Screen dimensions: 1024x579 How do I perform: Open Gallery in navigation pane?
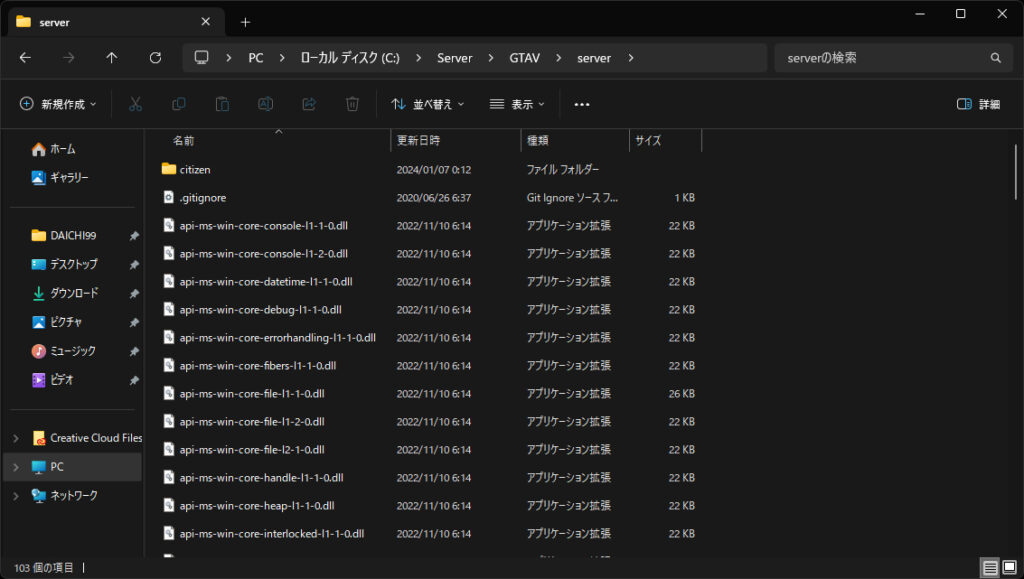(x=60, y=178)
